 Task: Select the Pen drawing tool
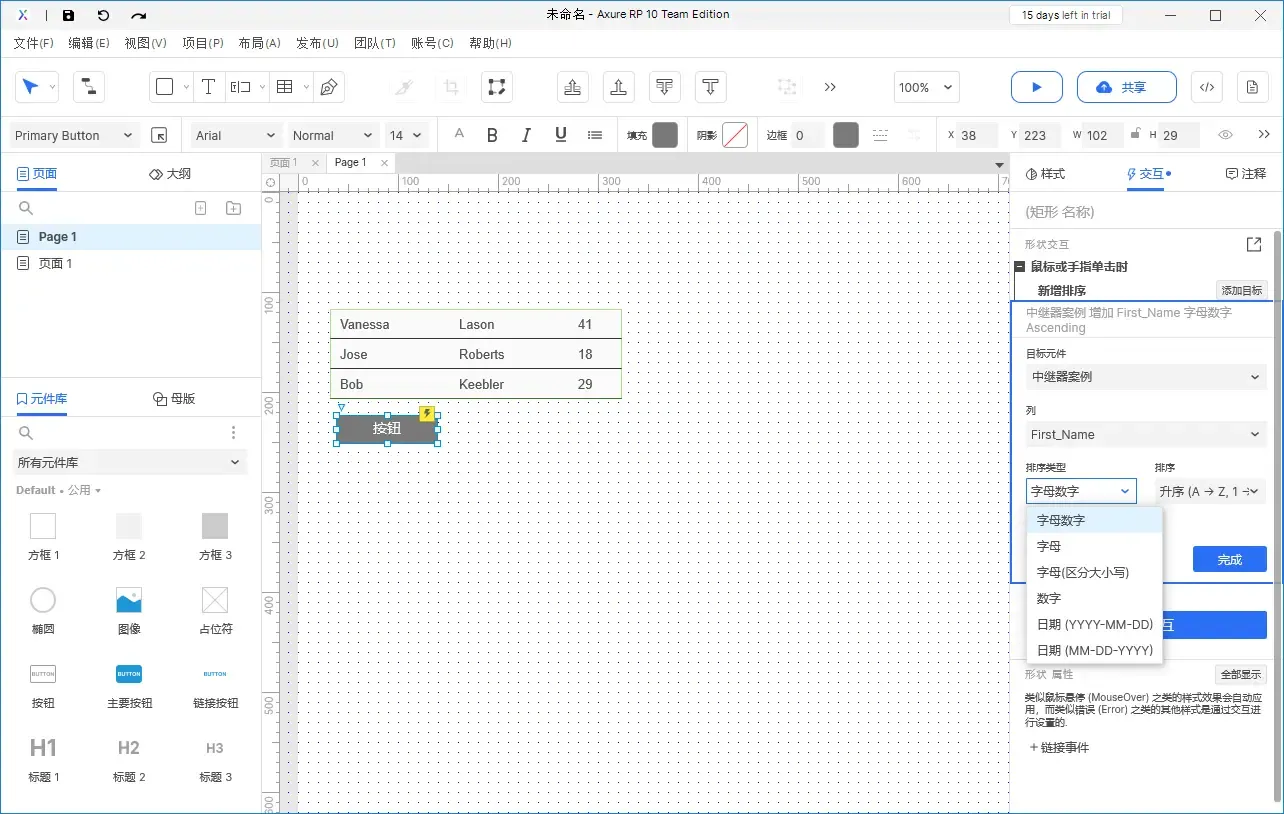coord(328,87)
